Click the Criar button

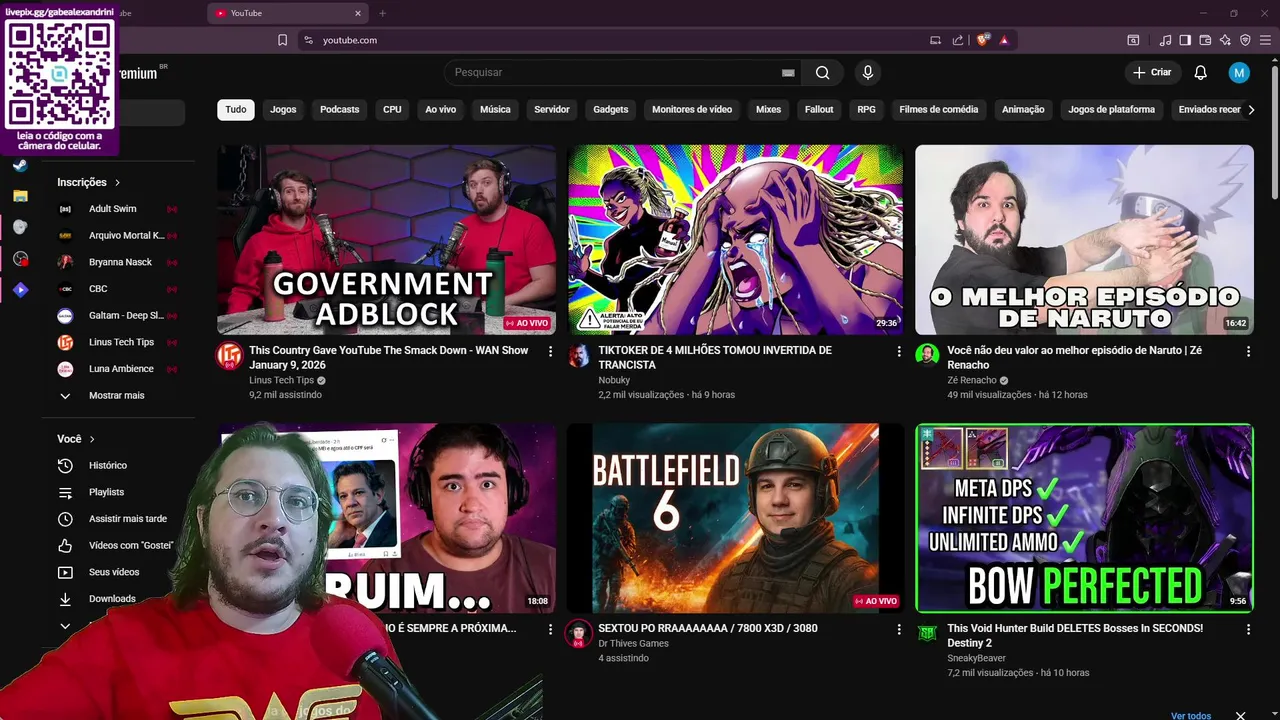tap(1152, 72)
